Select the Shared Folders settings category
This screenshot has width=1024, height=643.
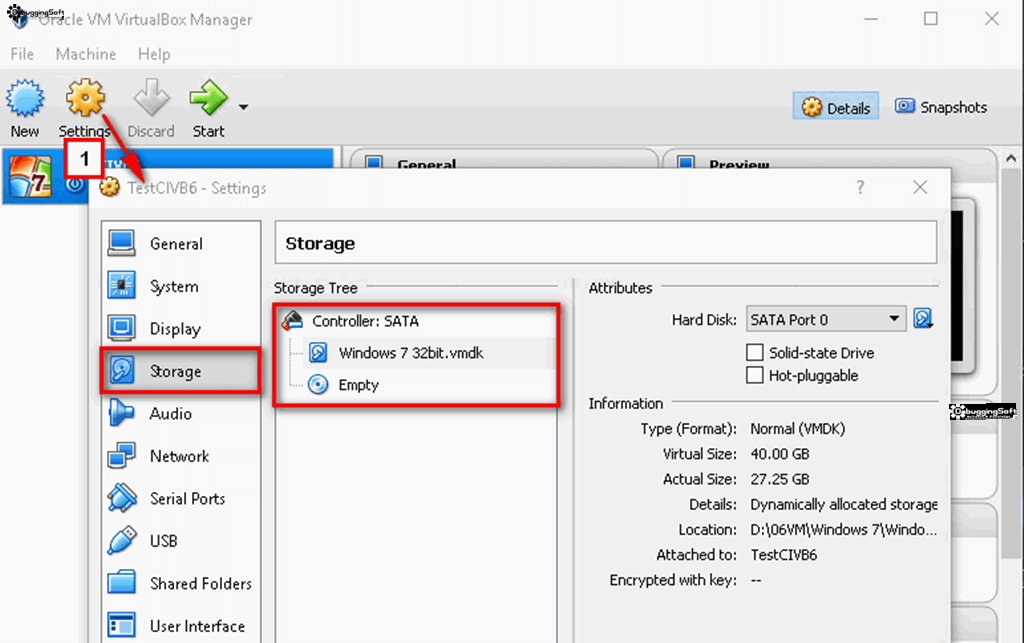[x=181, y=583]
